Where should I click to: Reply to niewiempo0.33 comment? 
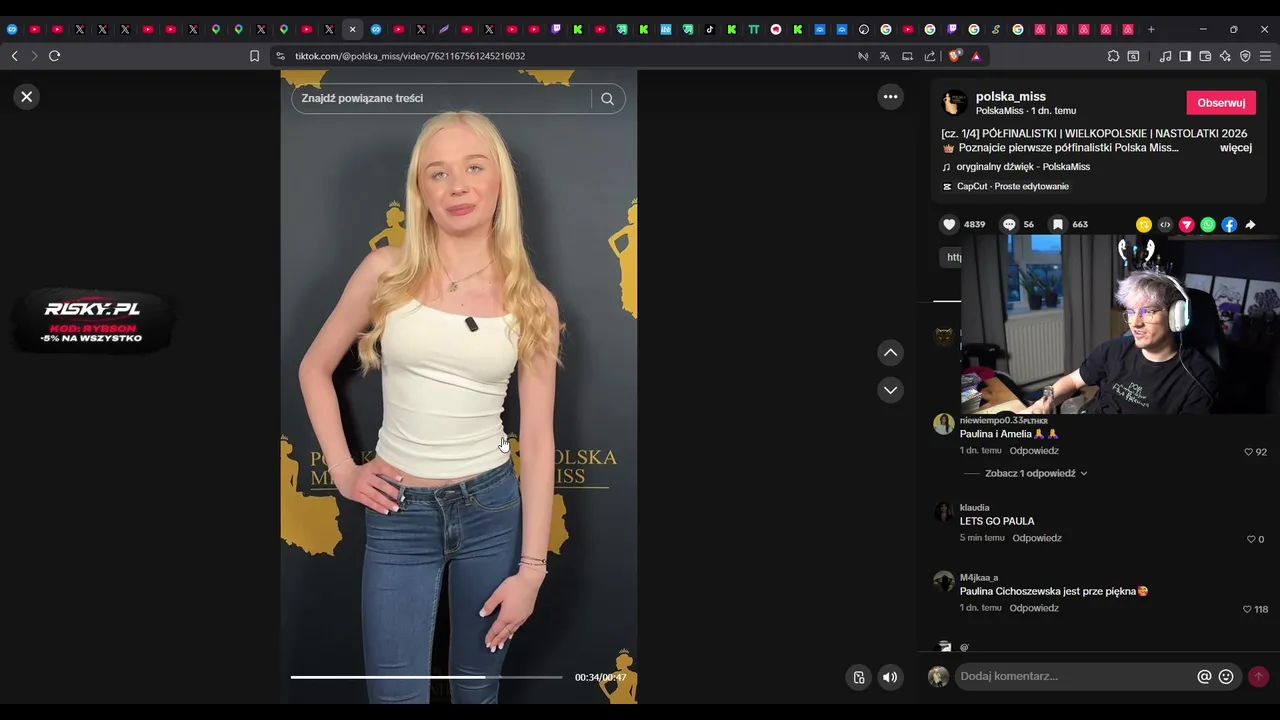(1034, 451)
